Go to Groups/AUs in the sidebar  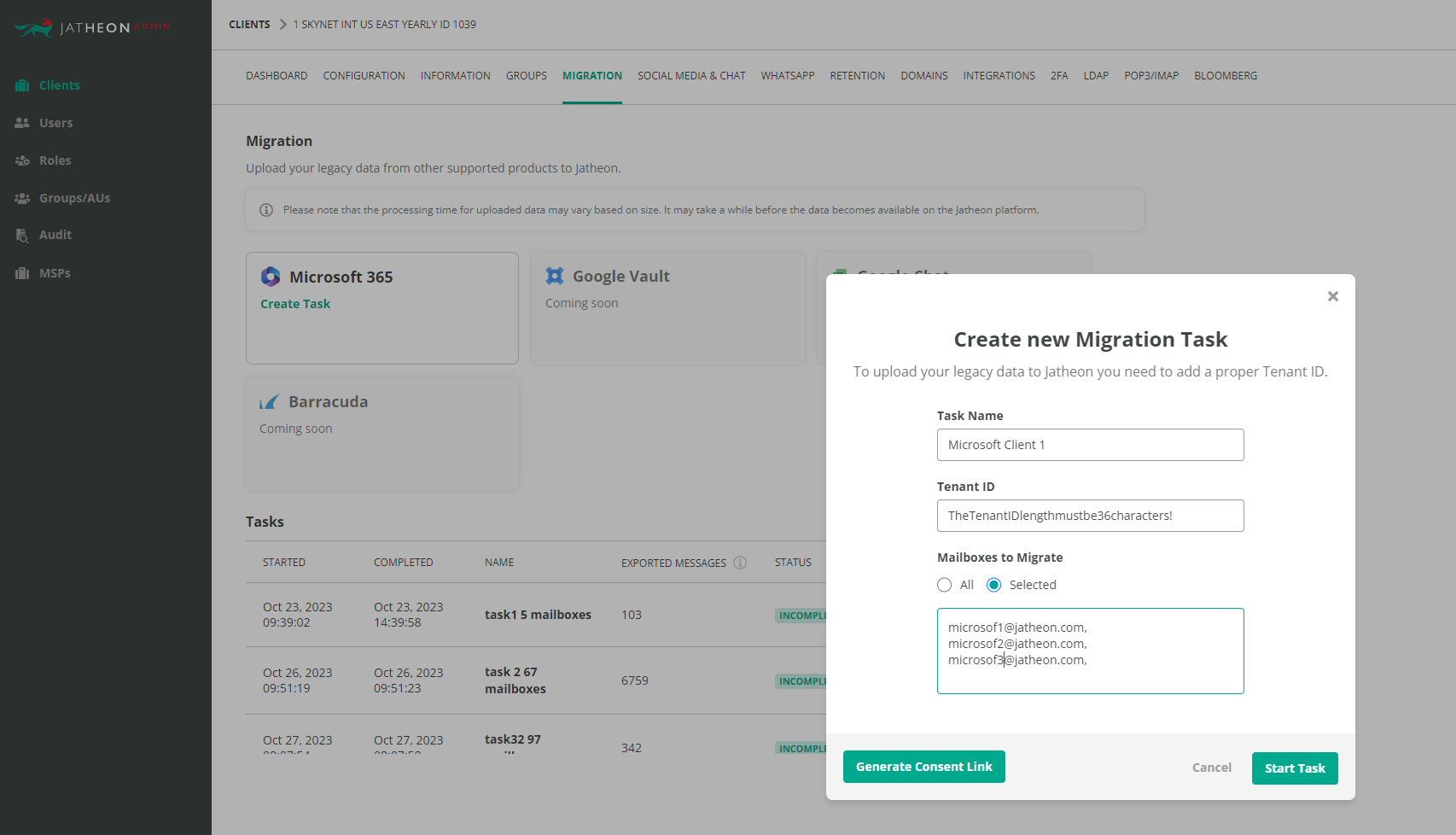(75, 198)
